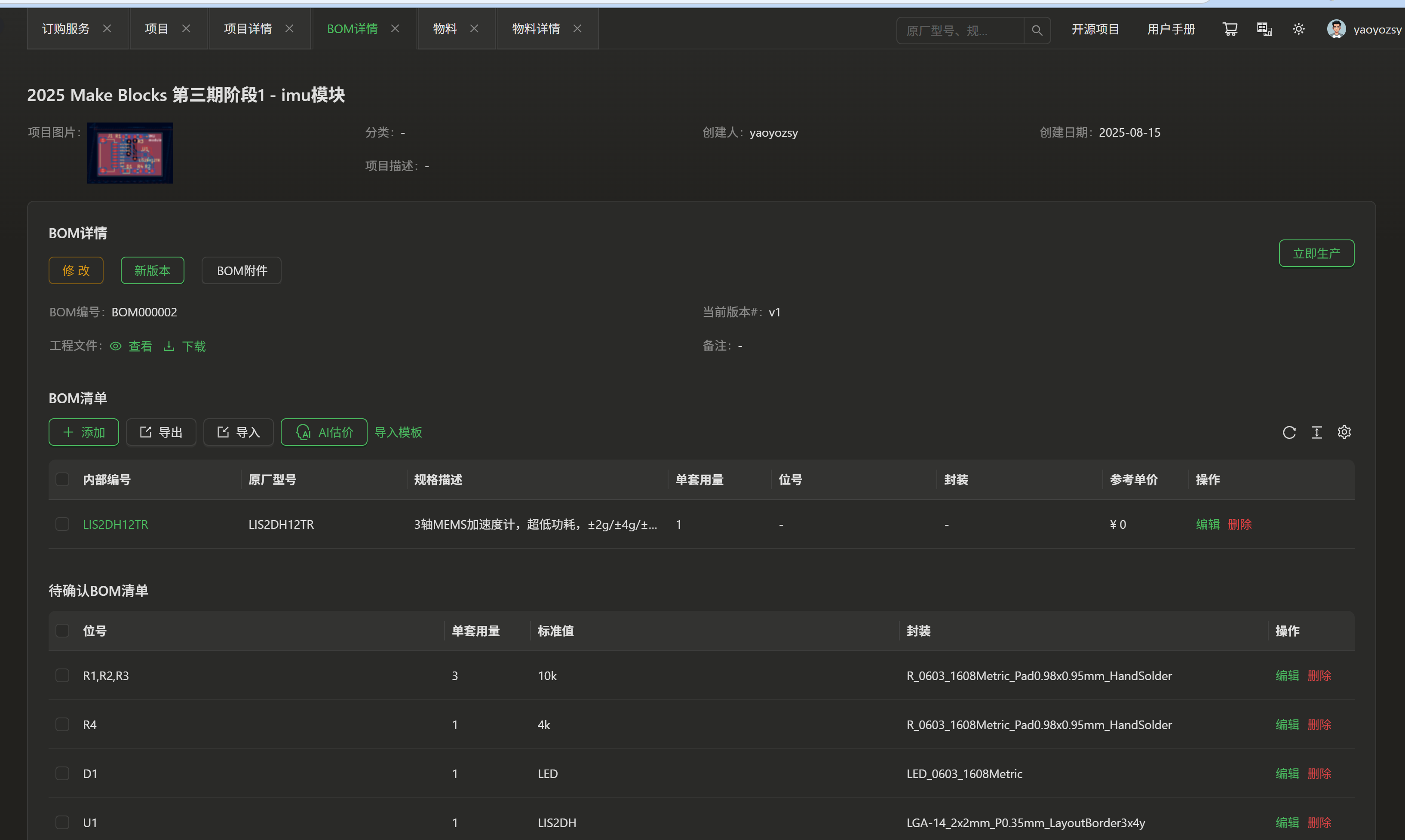Click the language translate icon
The height and width of the screenshot is (840, 1405).
tap(1264, 29)
